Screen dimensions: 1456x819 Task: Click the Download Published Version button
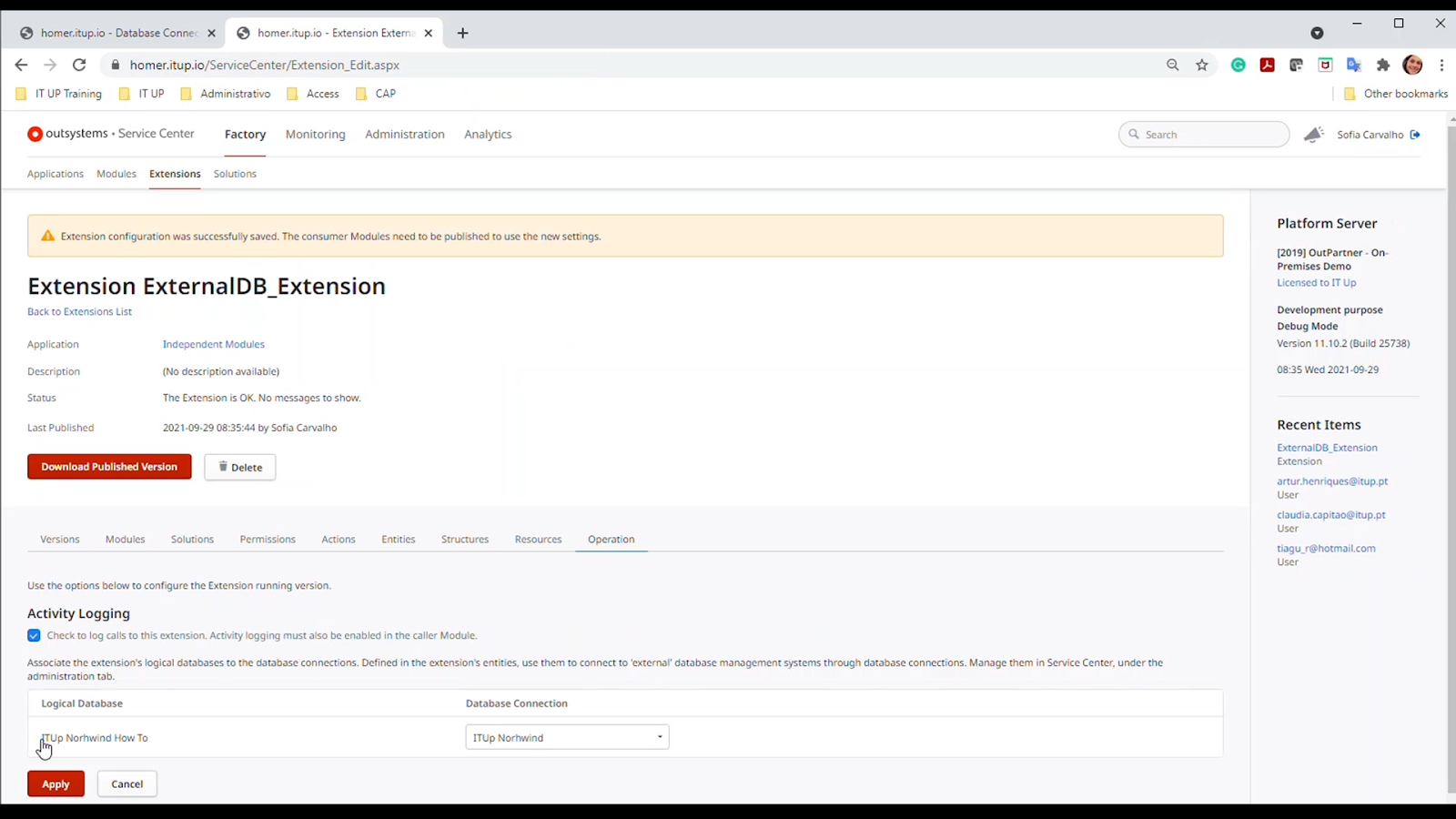point(109,467)
